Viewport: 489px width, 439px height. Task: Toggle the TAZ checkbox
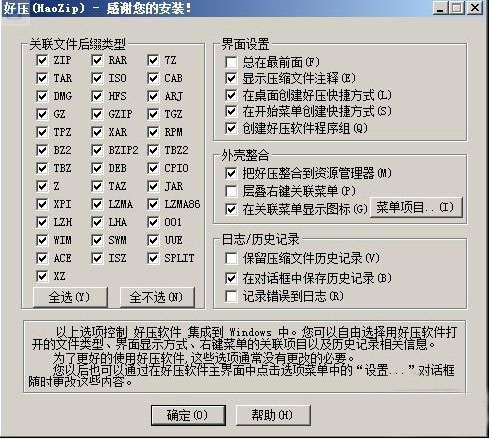[x=97, y=186]
